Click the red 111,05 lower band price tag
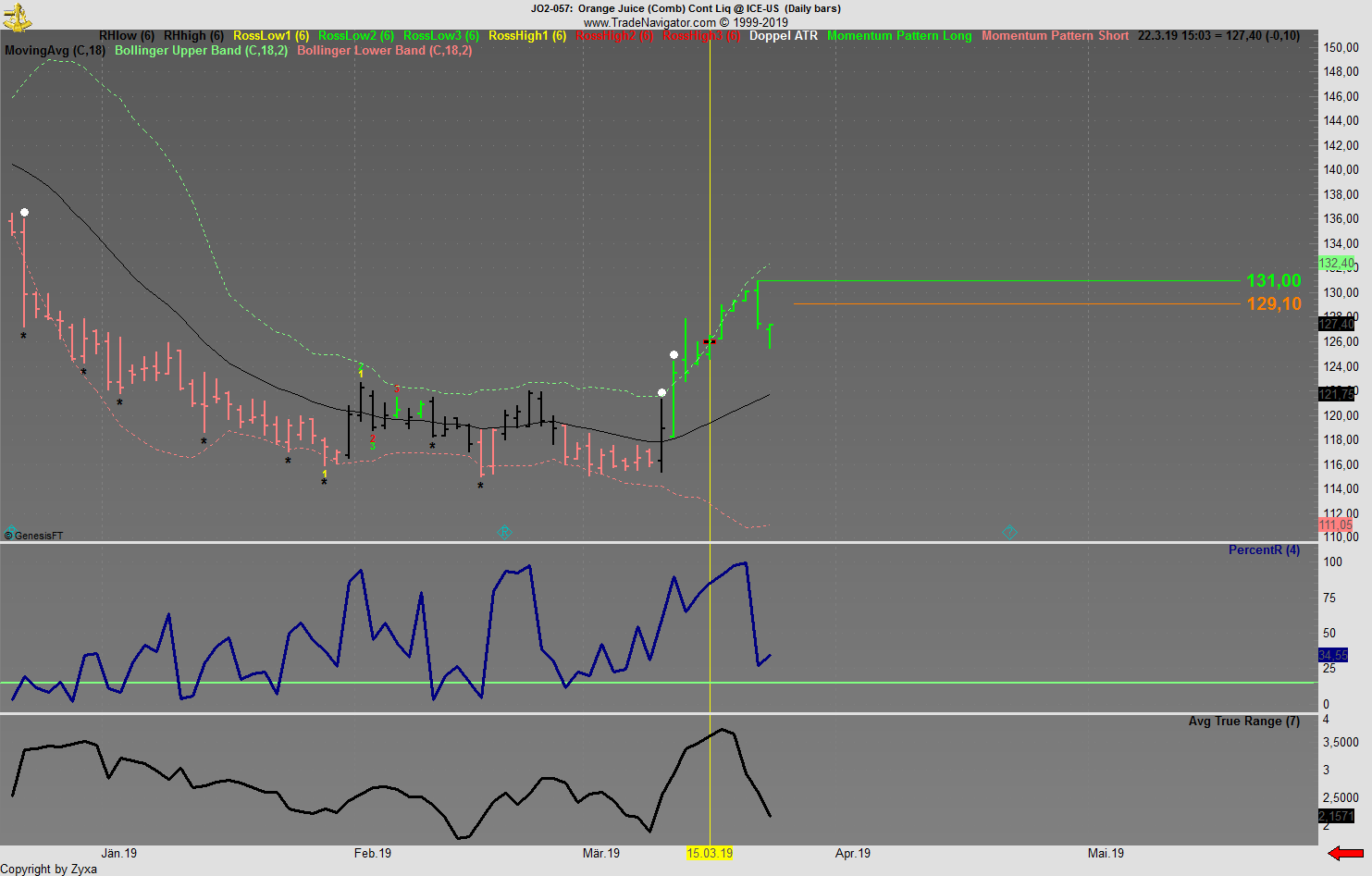Image resolution: width=1372 pixels, height=876 pixels. point(1337,525)
